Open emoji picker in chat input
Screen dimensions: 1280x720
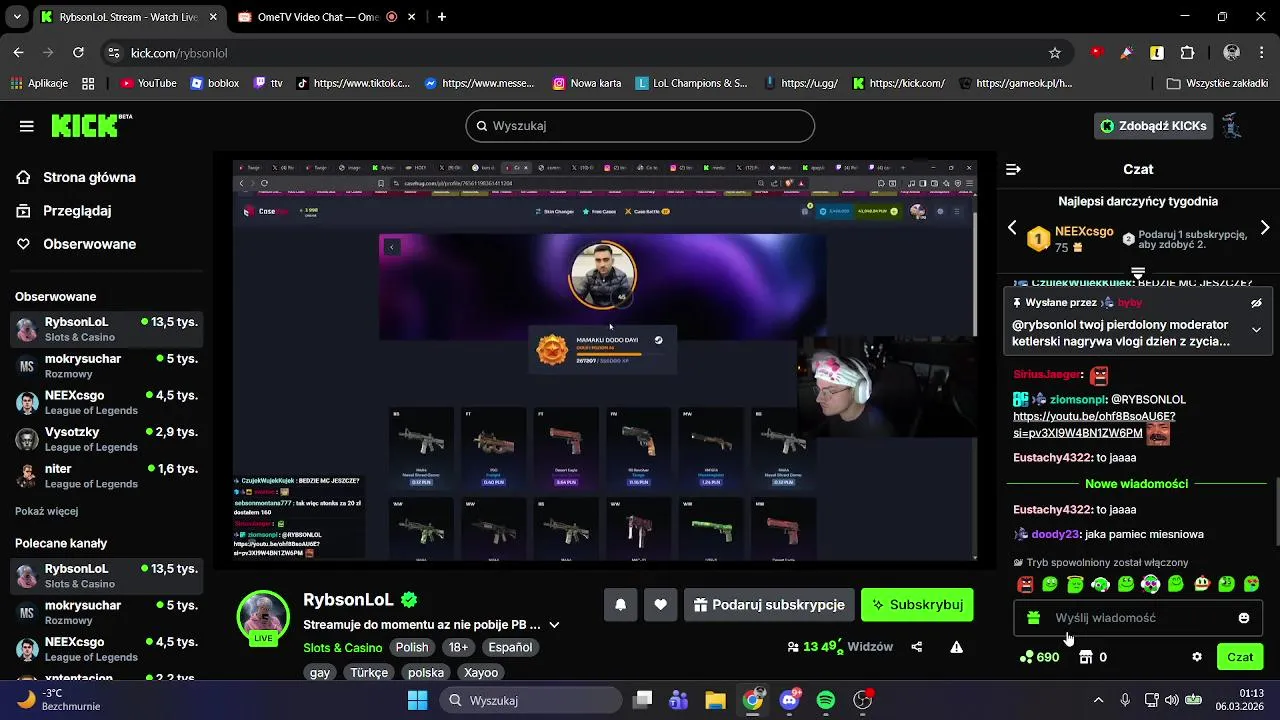[1244, 618]
